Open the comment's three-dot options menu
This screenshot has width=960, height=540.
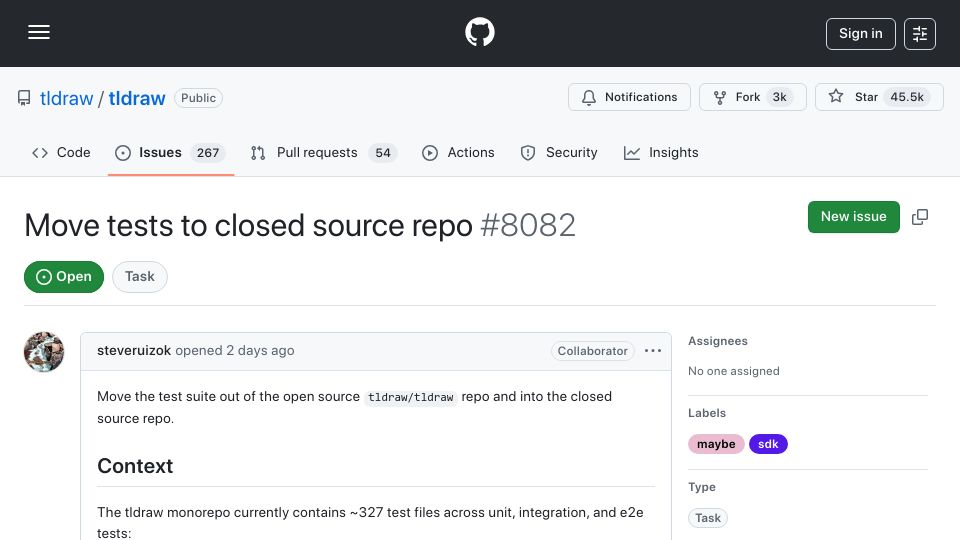click(653, 351)
